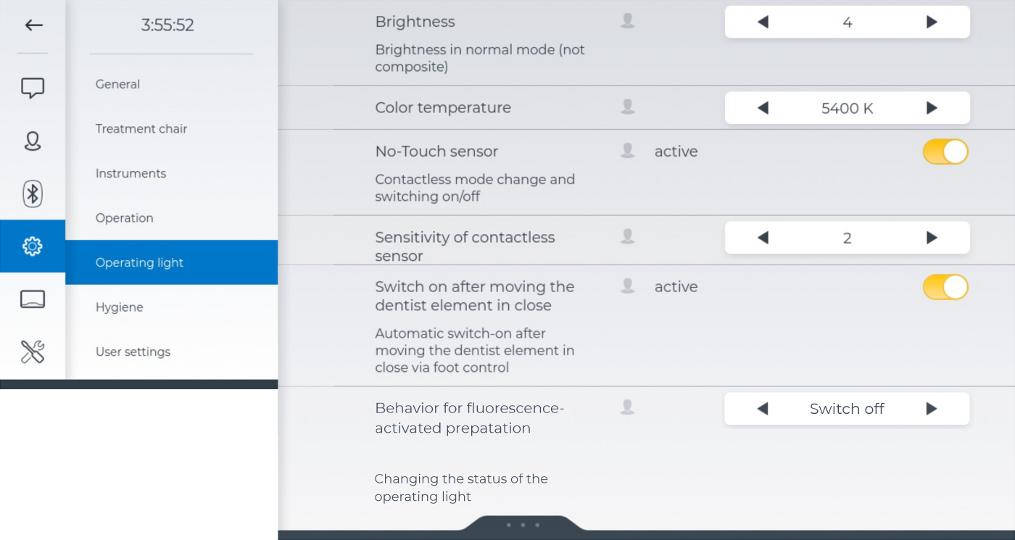Open the Instruments settings section

coord(130,173)
